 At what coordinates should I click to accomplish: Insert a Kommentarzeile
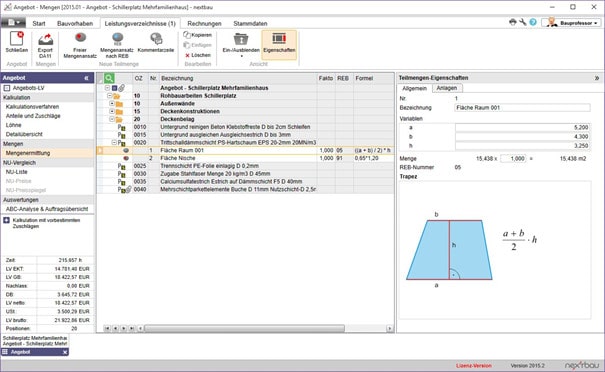(156, 42)
